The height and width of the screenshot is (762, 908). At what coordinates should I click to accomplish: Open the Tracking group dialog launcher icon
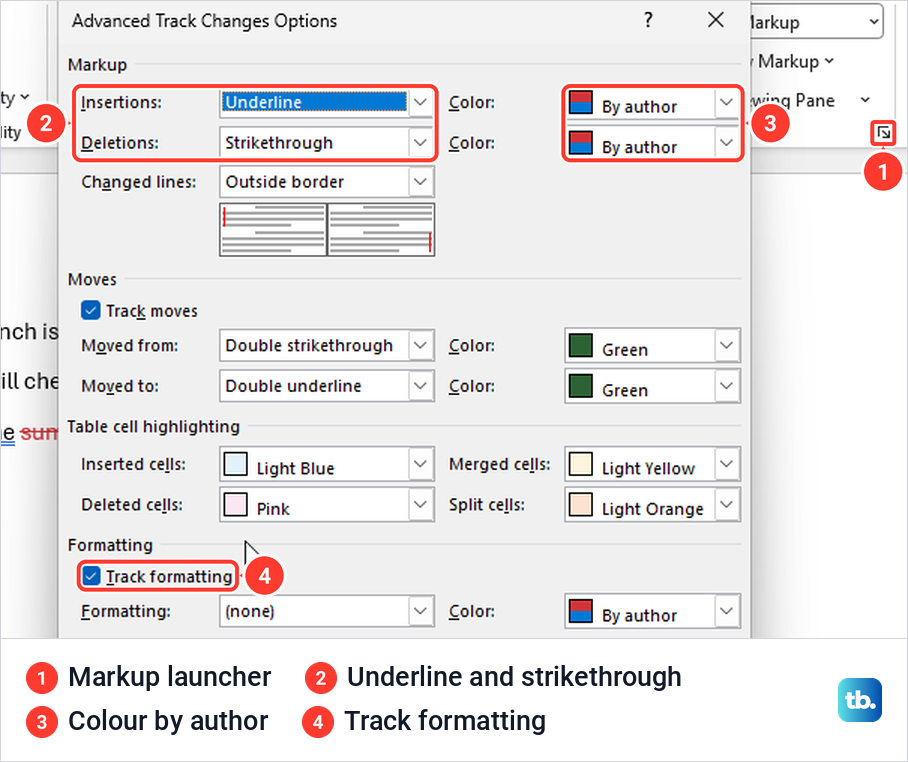click(x=884, y=133)
